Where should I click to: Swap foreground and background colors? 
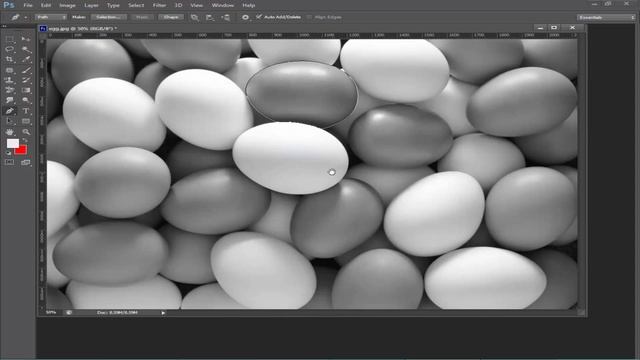coord(25,140)
